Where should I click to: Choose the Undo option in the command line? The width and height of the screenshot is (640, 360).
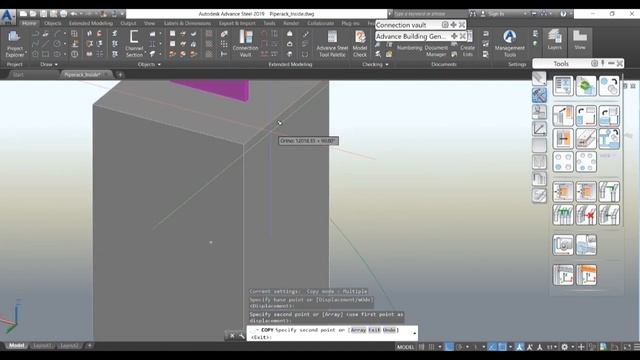[389, 330]
